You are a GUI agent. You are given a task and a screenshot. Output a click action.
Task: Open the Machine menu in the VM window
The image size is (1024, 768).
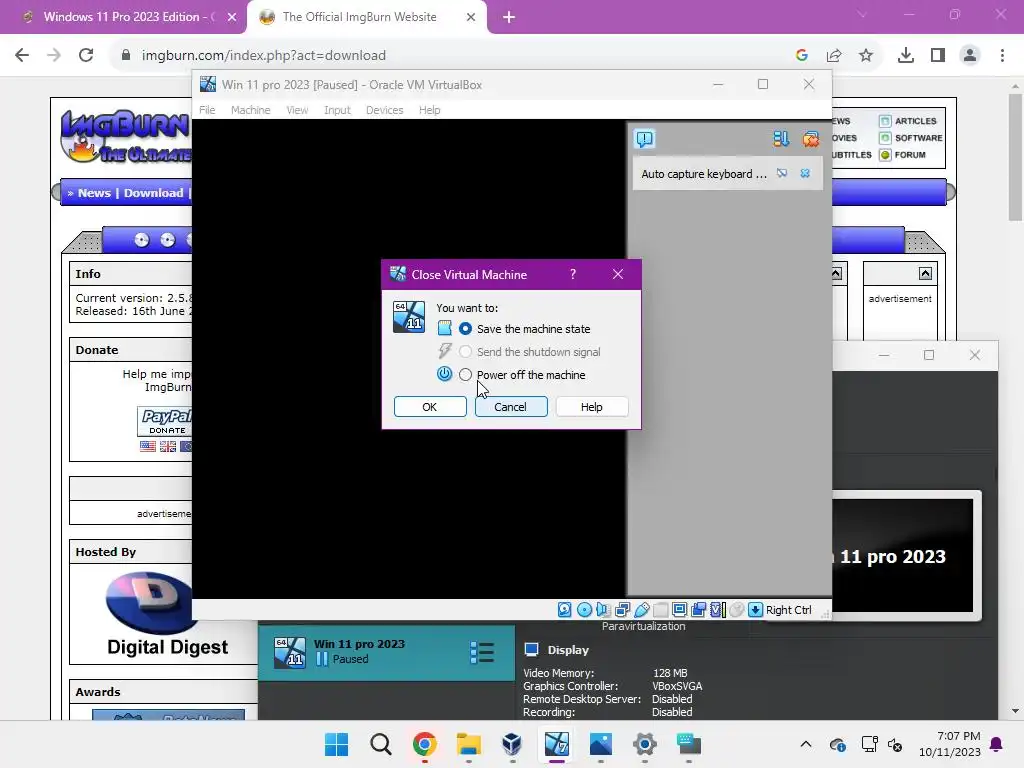tap(250, 110)
